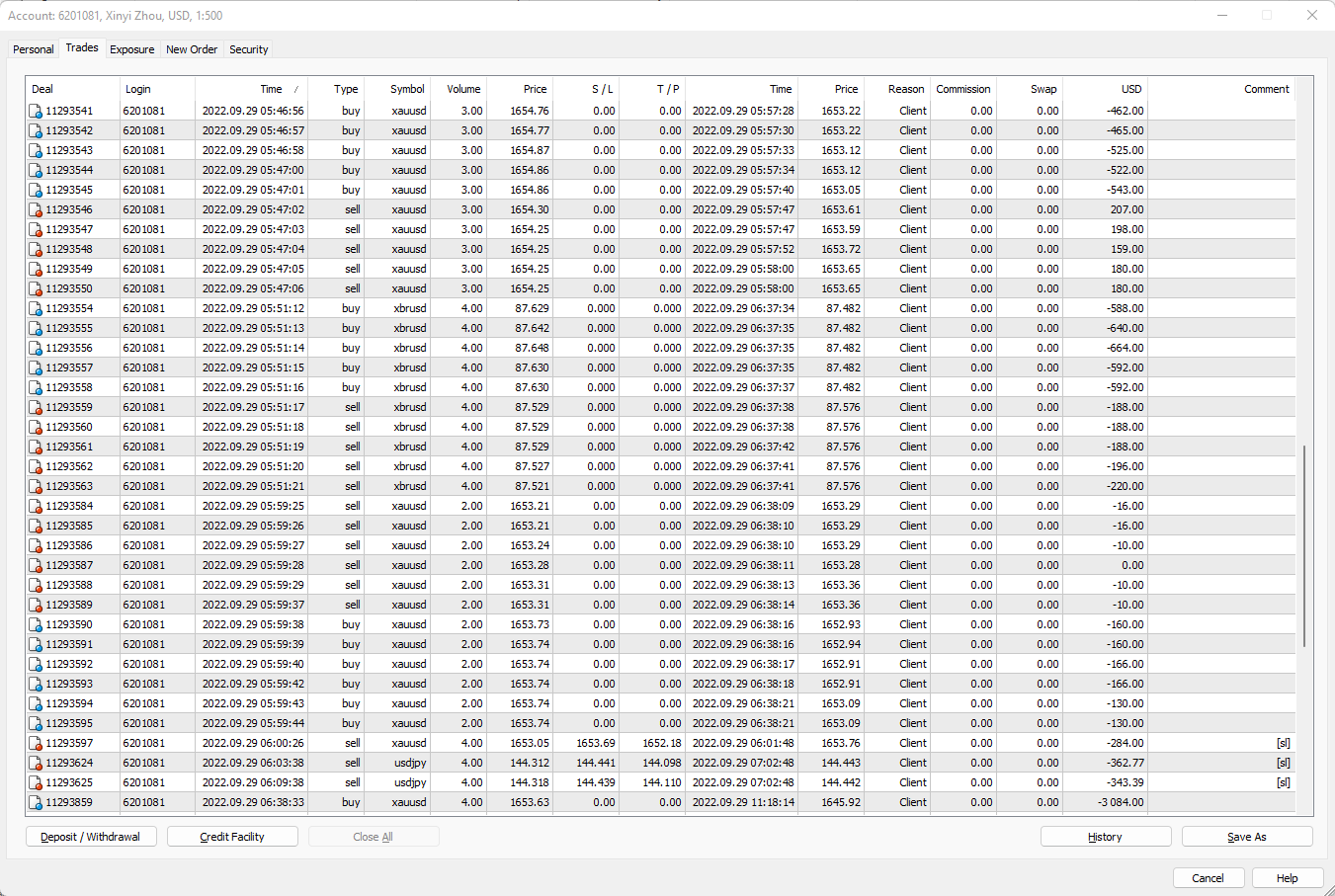Image resolution: width=1335 pixels, height=896 pixels.
Task: Click the sell deal icon for 11293546
Action: point(36,209)
